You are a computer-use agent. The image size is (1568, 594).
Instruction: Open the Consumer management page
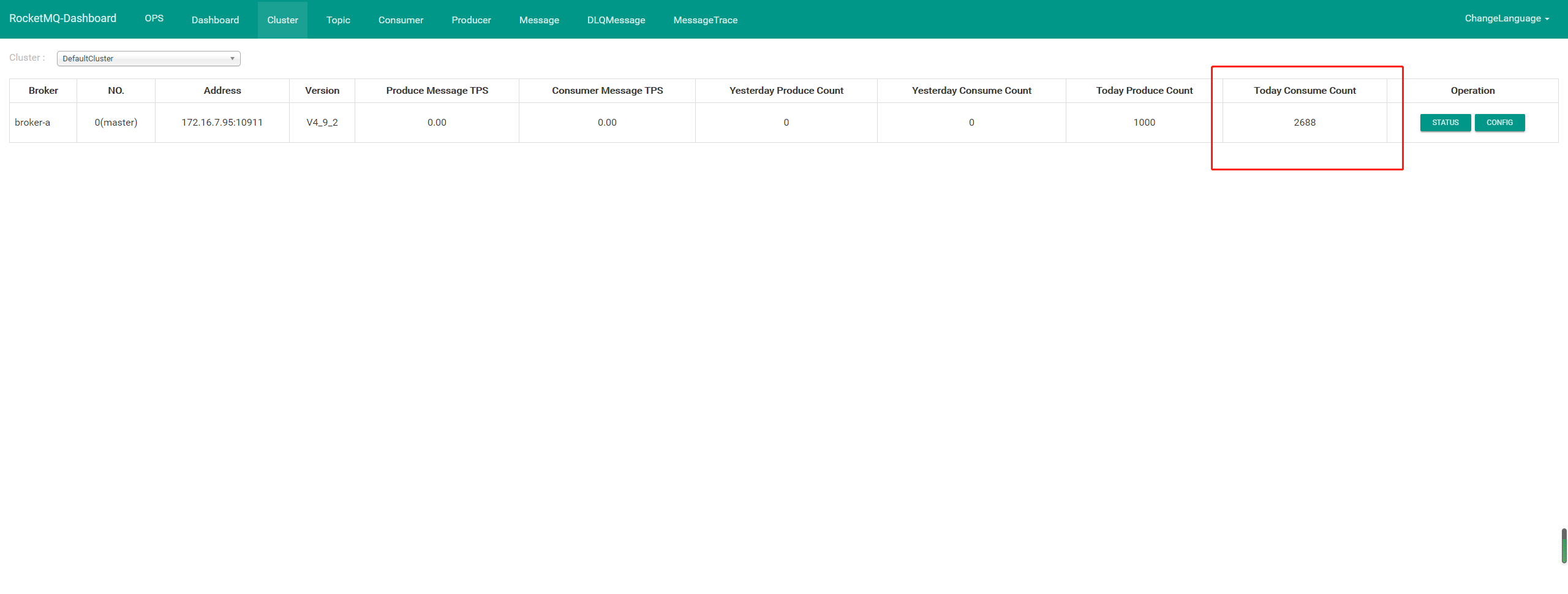point(401,20)
